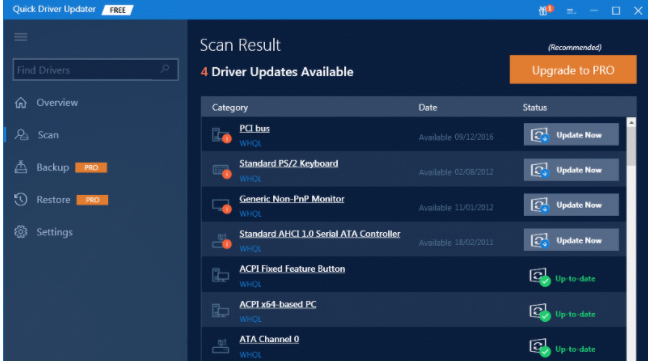Click WHQL label under PCI bus
Screen dimensions: 648x361
(250, 143)
